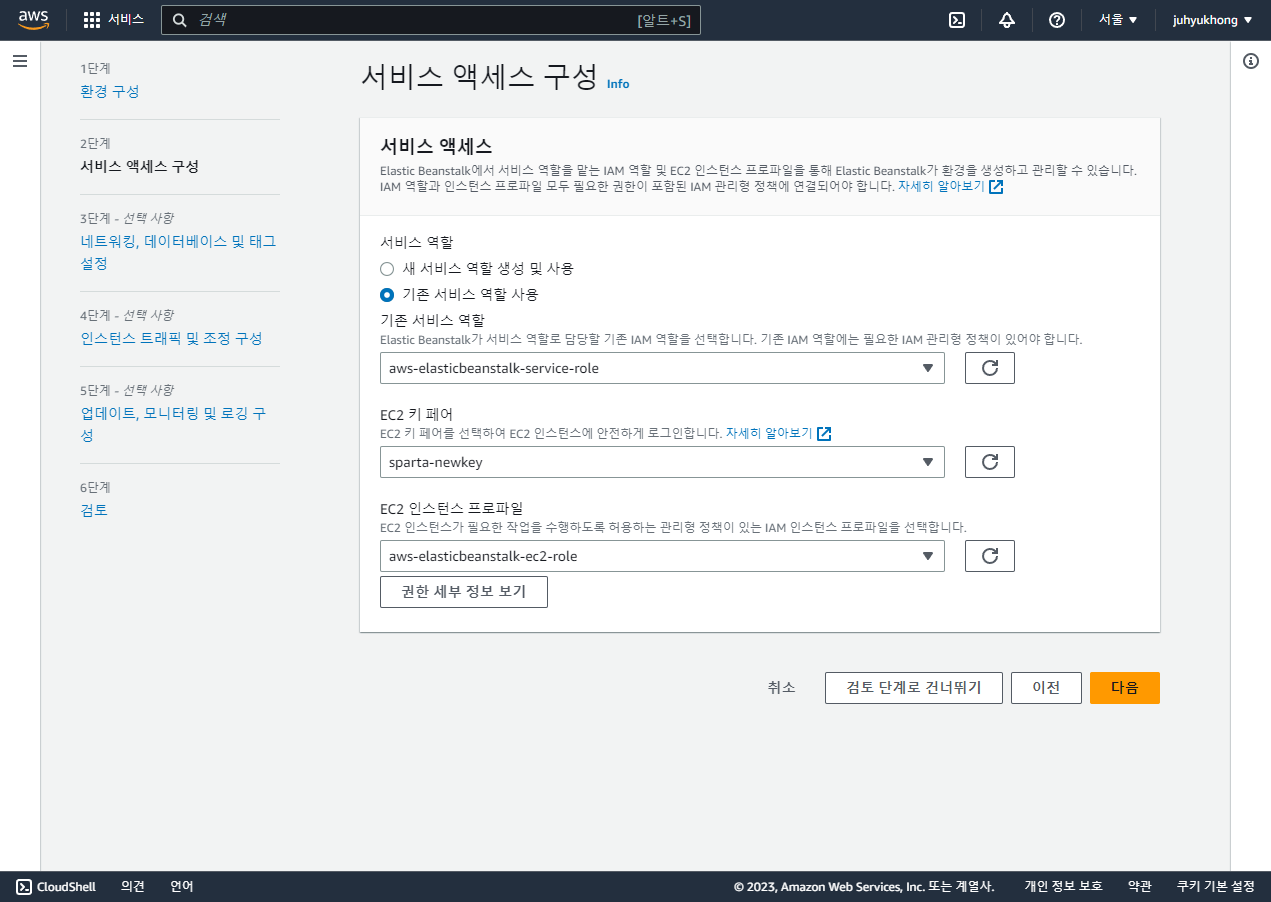Click the EC2 인스턴스 프로파일 label text

tap(452, 508)
